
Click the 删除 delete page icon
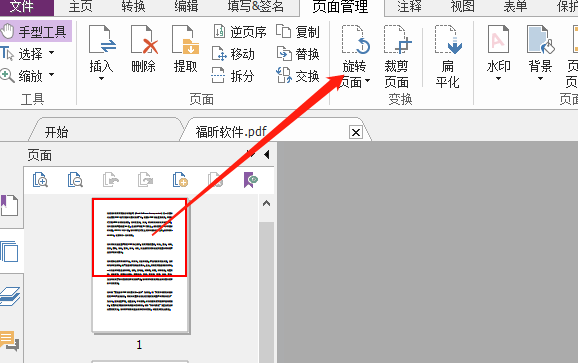pos(144,40)
